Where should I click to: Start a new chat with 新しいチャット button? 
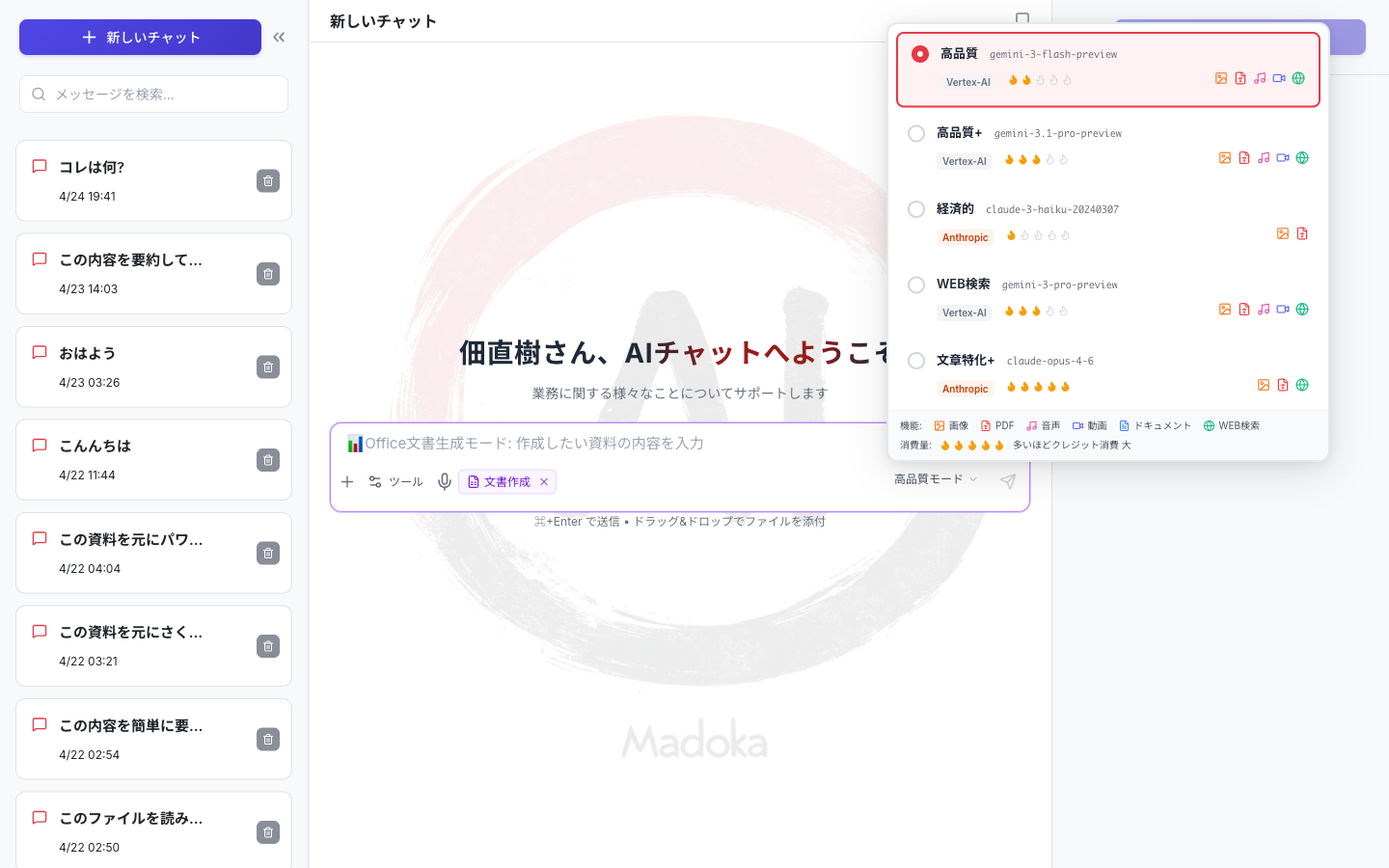pyautogui.click(x=140, y=37)
